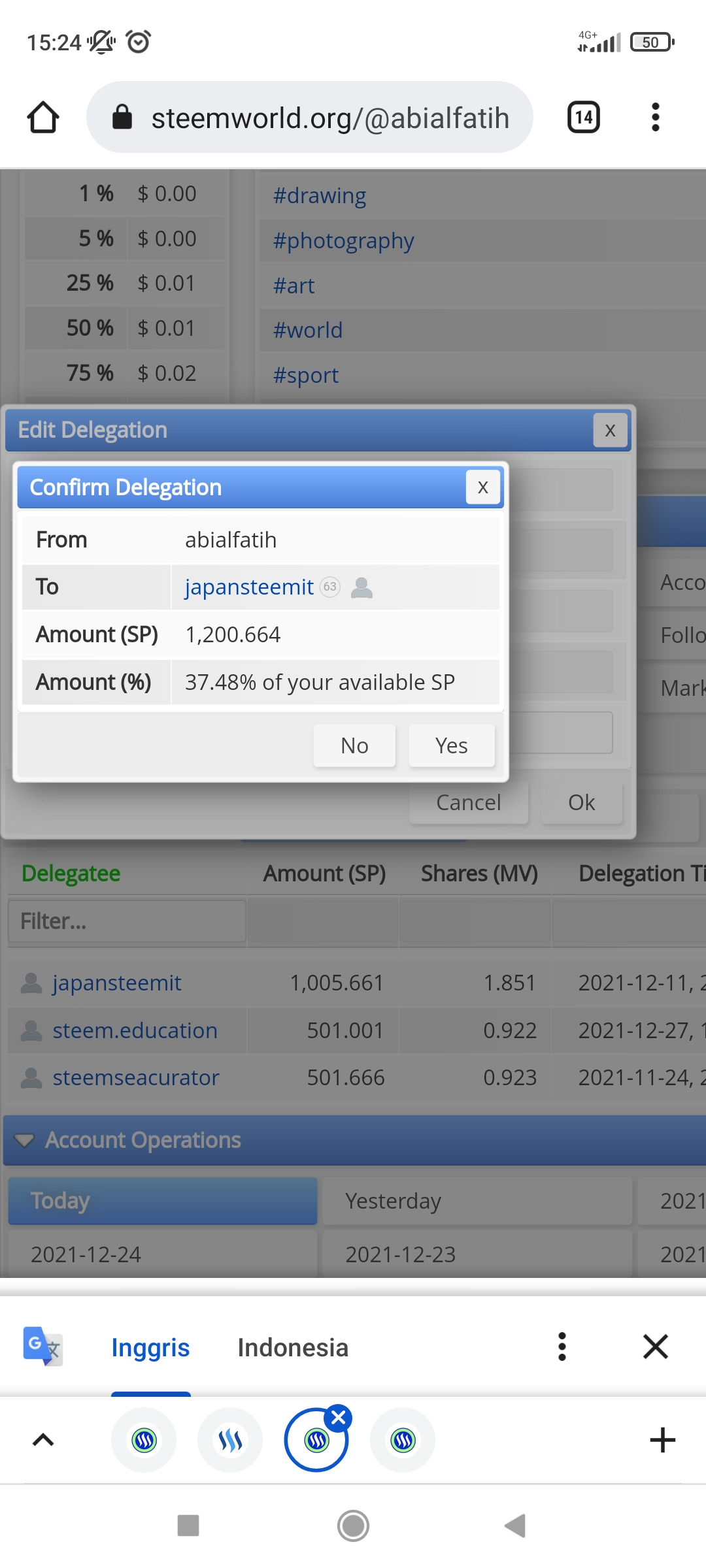Click the steemworld.org address bar
The image size is (706, 1568).
pos(310,118)
